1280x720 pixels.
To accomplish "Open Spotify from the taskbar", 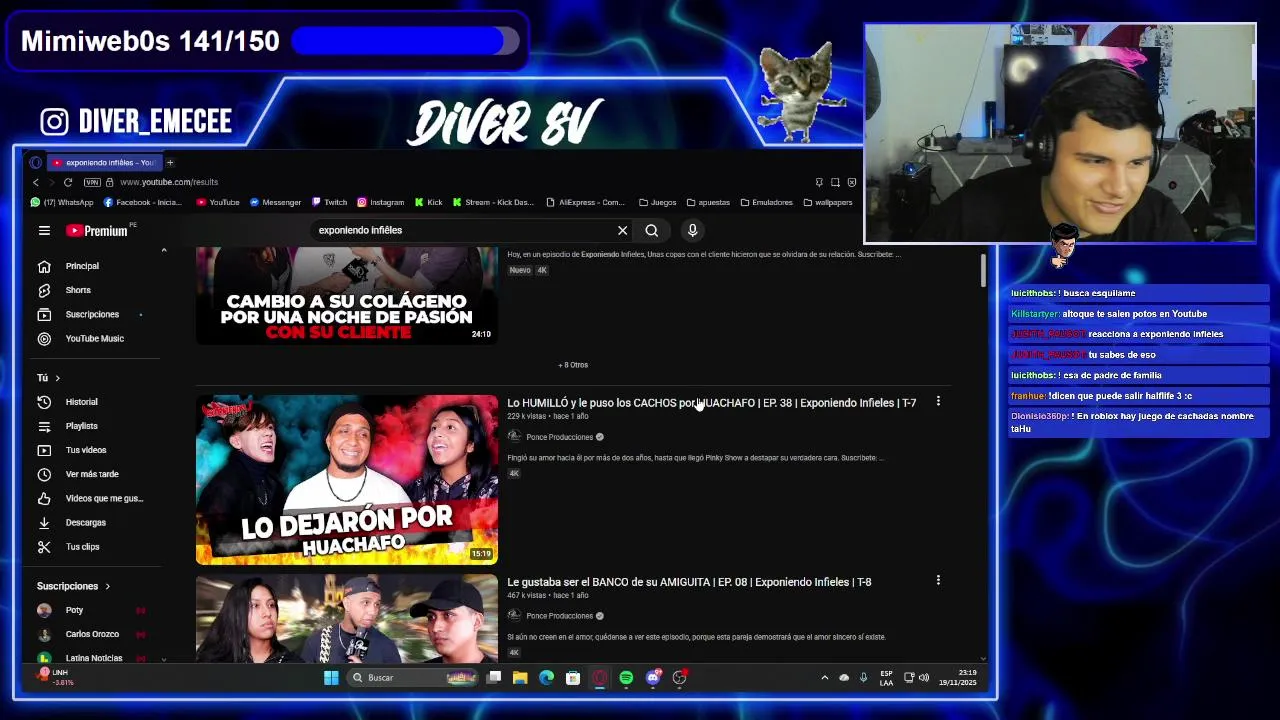I will (x=626, y=678).
